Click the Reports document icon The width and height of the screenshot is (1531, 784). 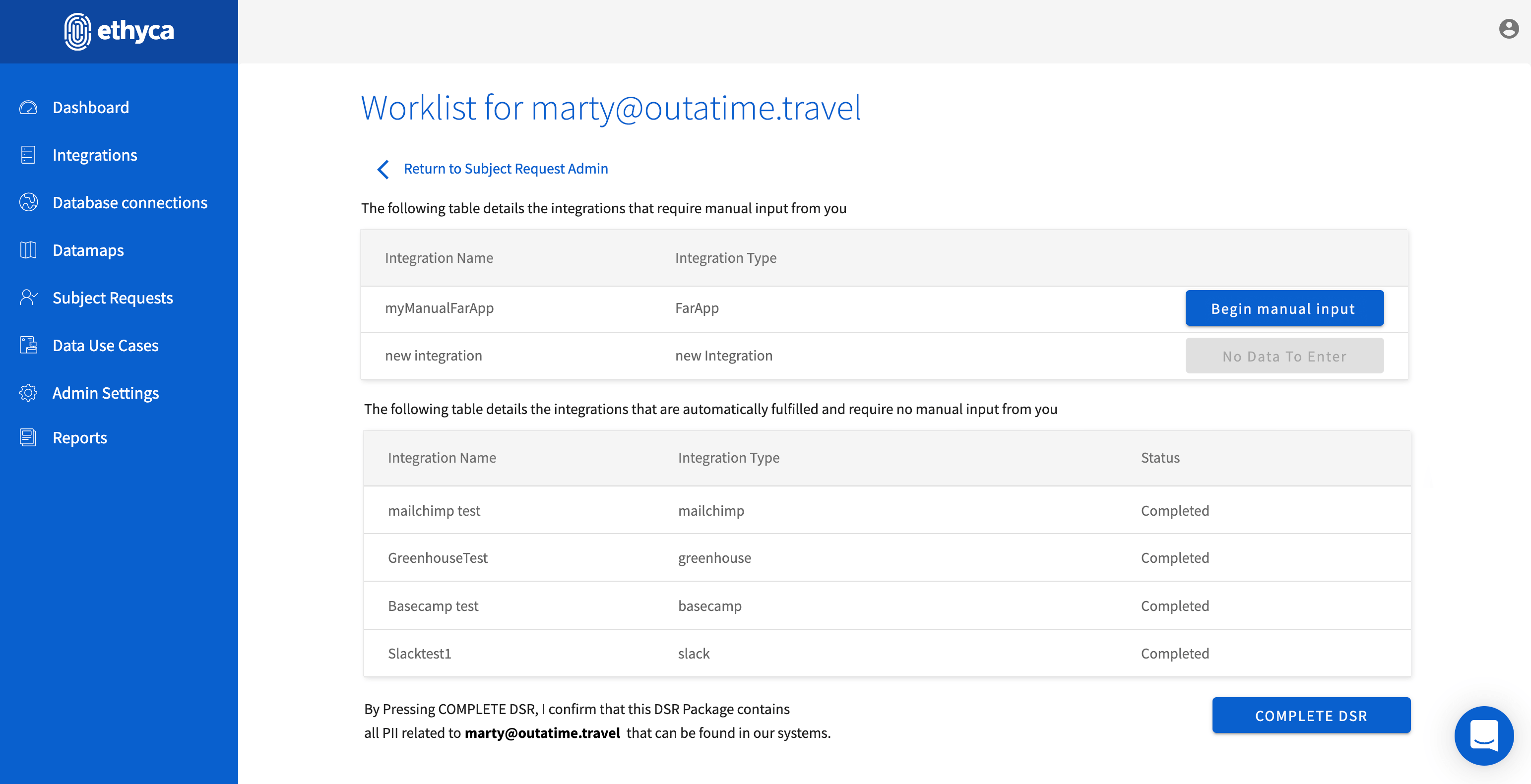point(28,438)
